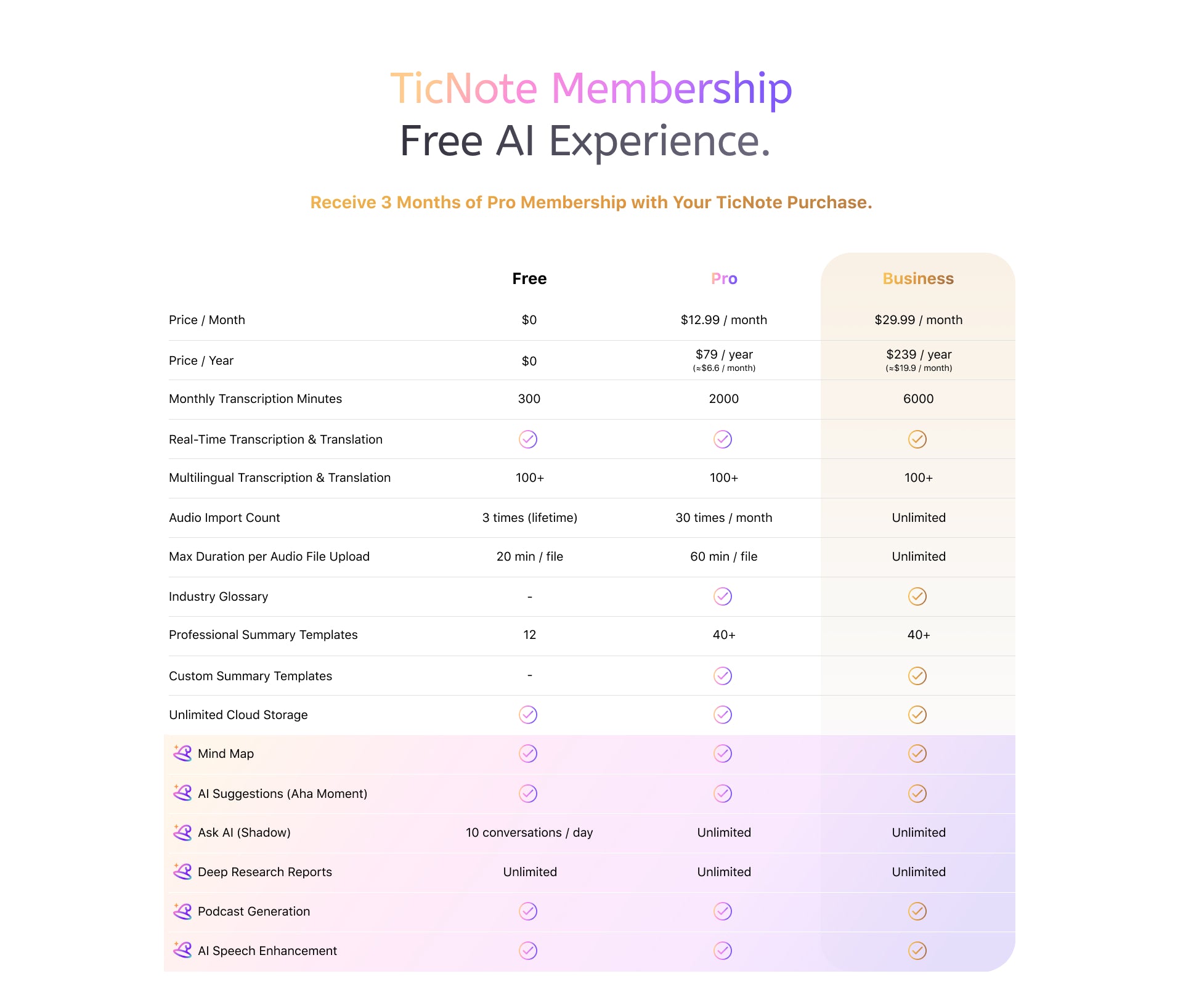Click the Ask AI (Shadow) icon
Screen dimensions: 1183x1008
coord(182,832)
